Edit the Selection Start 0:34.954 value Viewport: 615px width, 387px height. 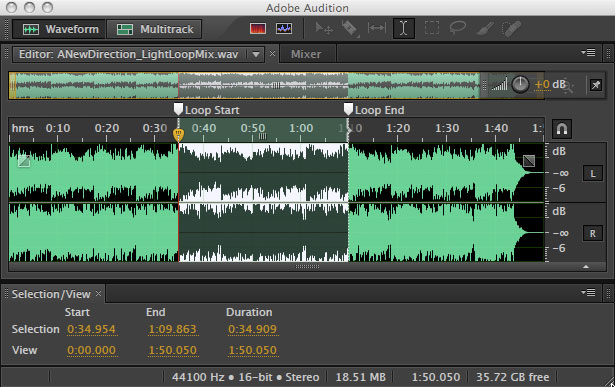91,329
